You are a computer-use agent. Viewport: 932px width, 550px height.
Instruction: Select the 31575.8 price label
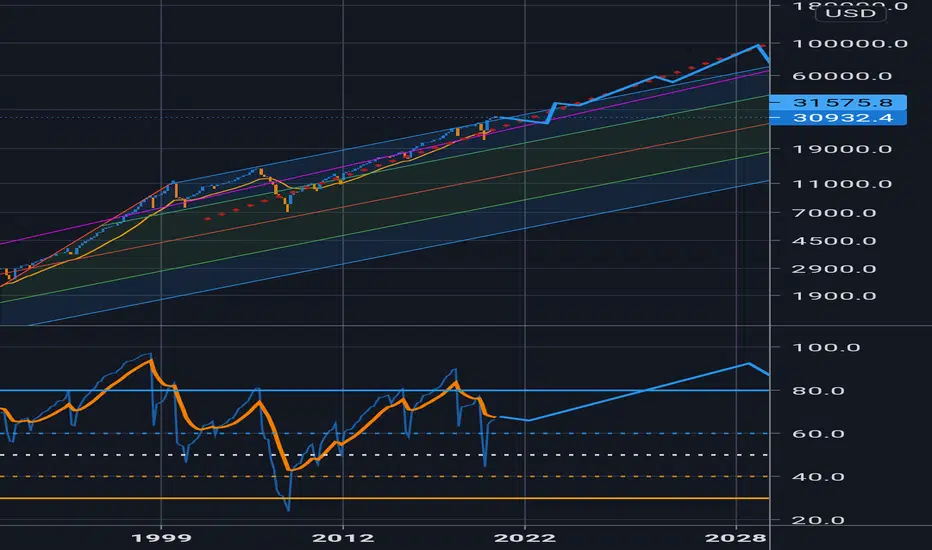coord(838,102)
